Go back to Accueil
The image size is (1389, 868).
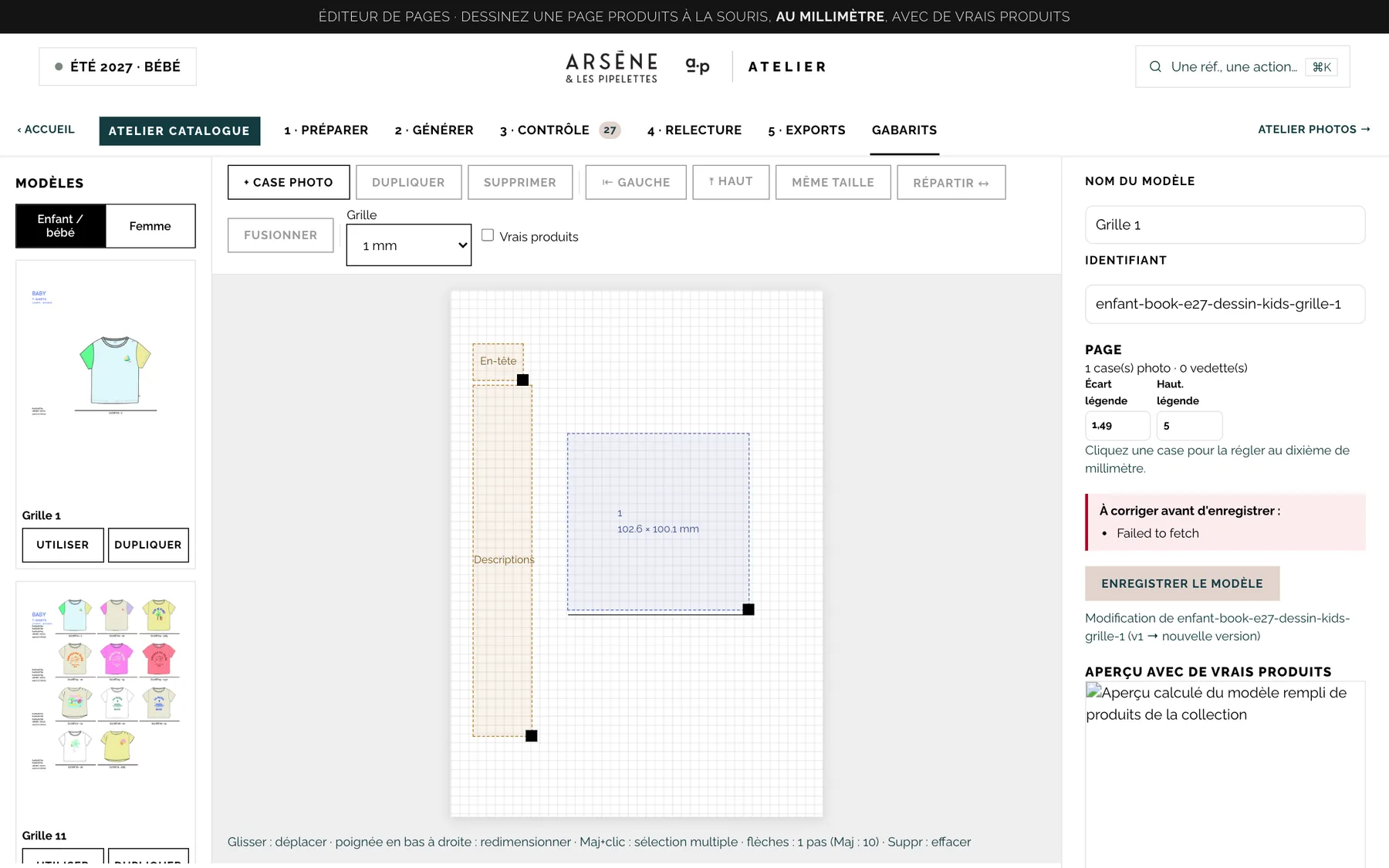(x=46, y=130)
